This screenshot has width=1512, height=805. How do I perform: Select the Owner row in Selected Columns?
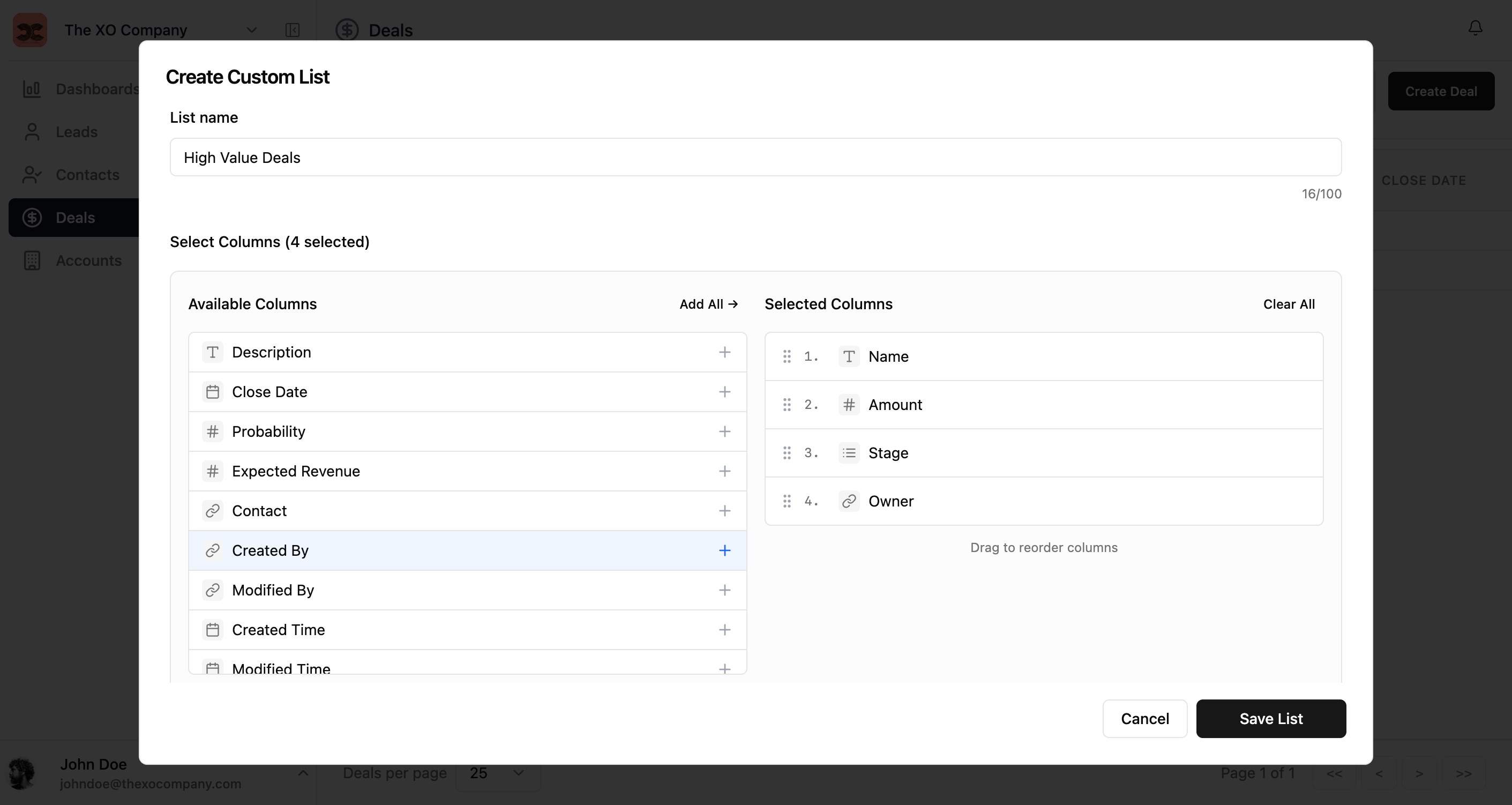1044,501
